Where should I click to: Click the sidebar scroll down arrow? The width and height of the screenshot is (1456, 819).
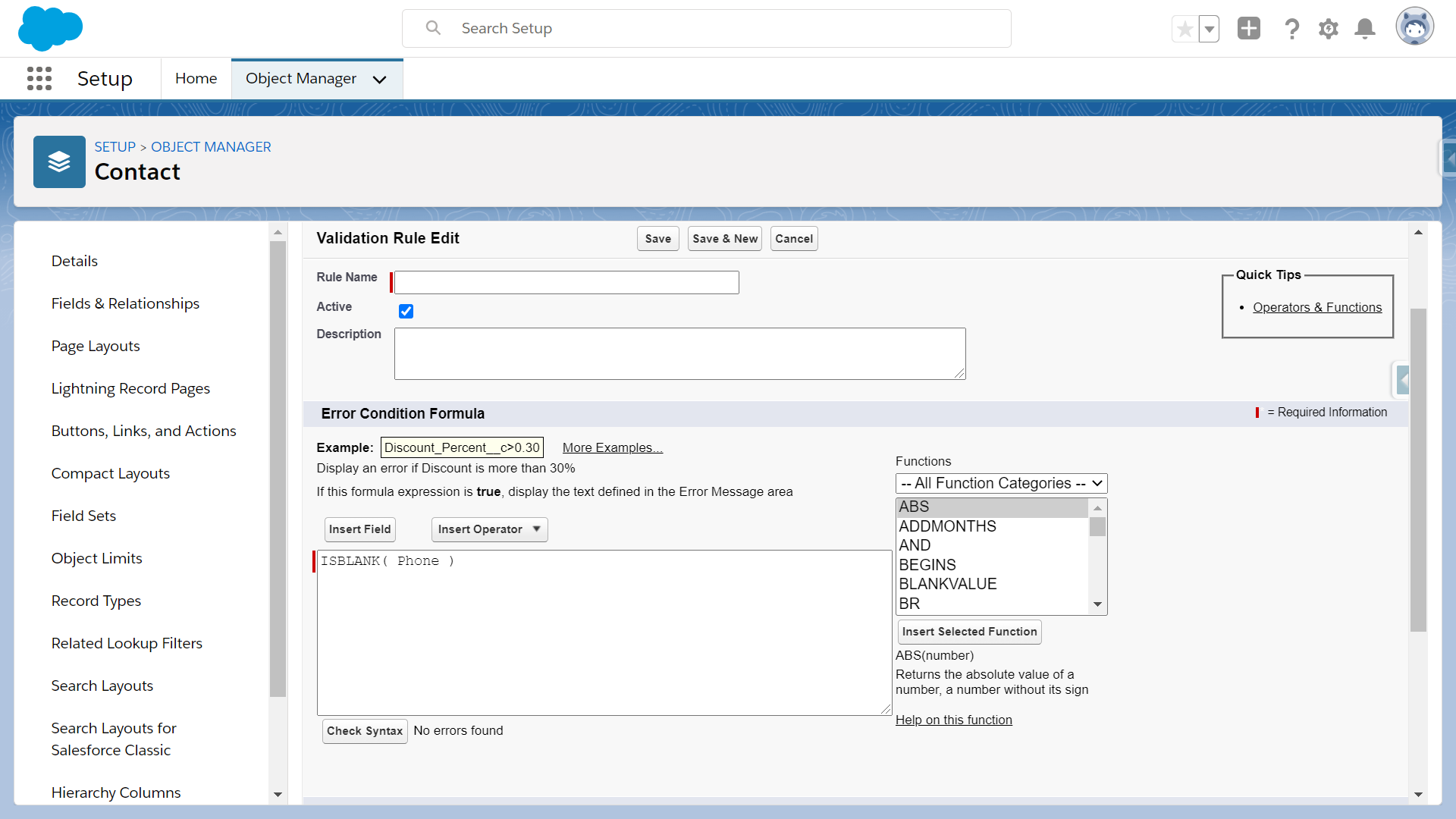point(278,795)
